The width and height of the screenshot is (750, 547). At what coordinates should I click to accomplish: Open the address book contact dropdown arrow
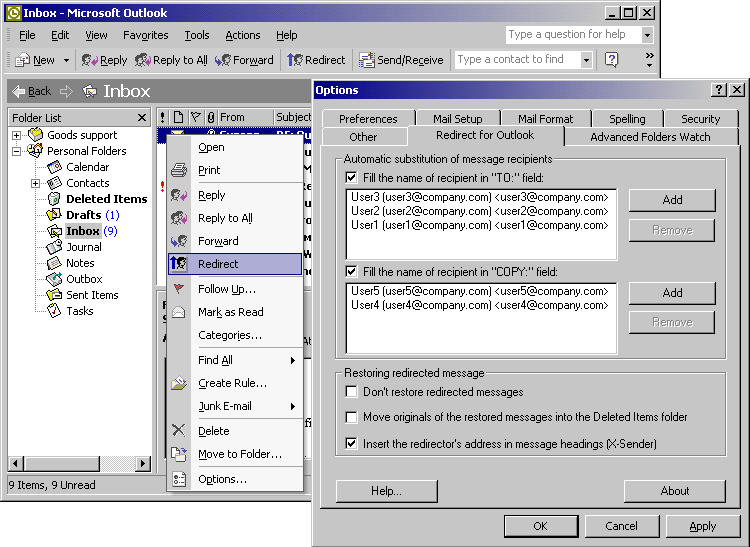point(586,60)
